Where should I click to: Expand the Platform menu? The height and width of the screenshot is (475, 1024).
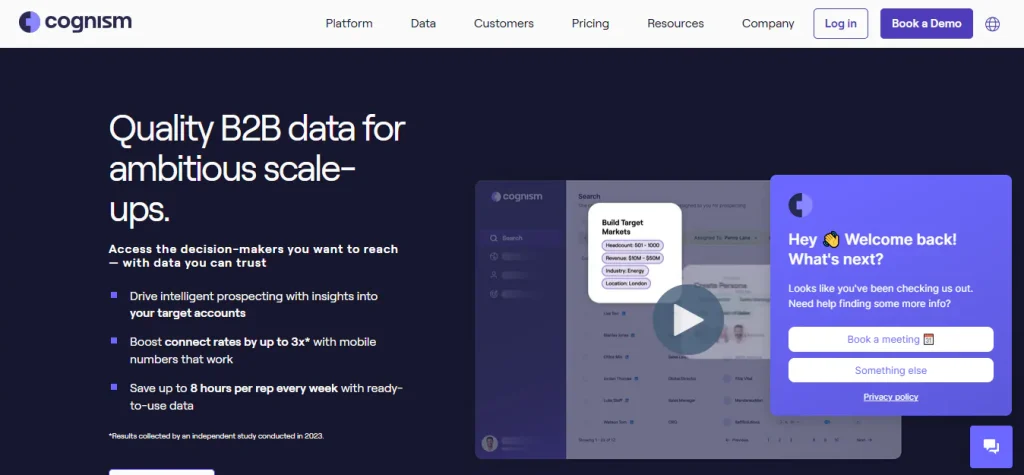(349, 24)
